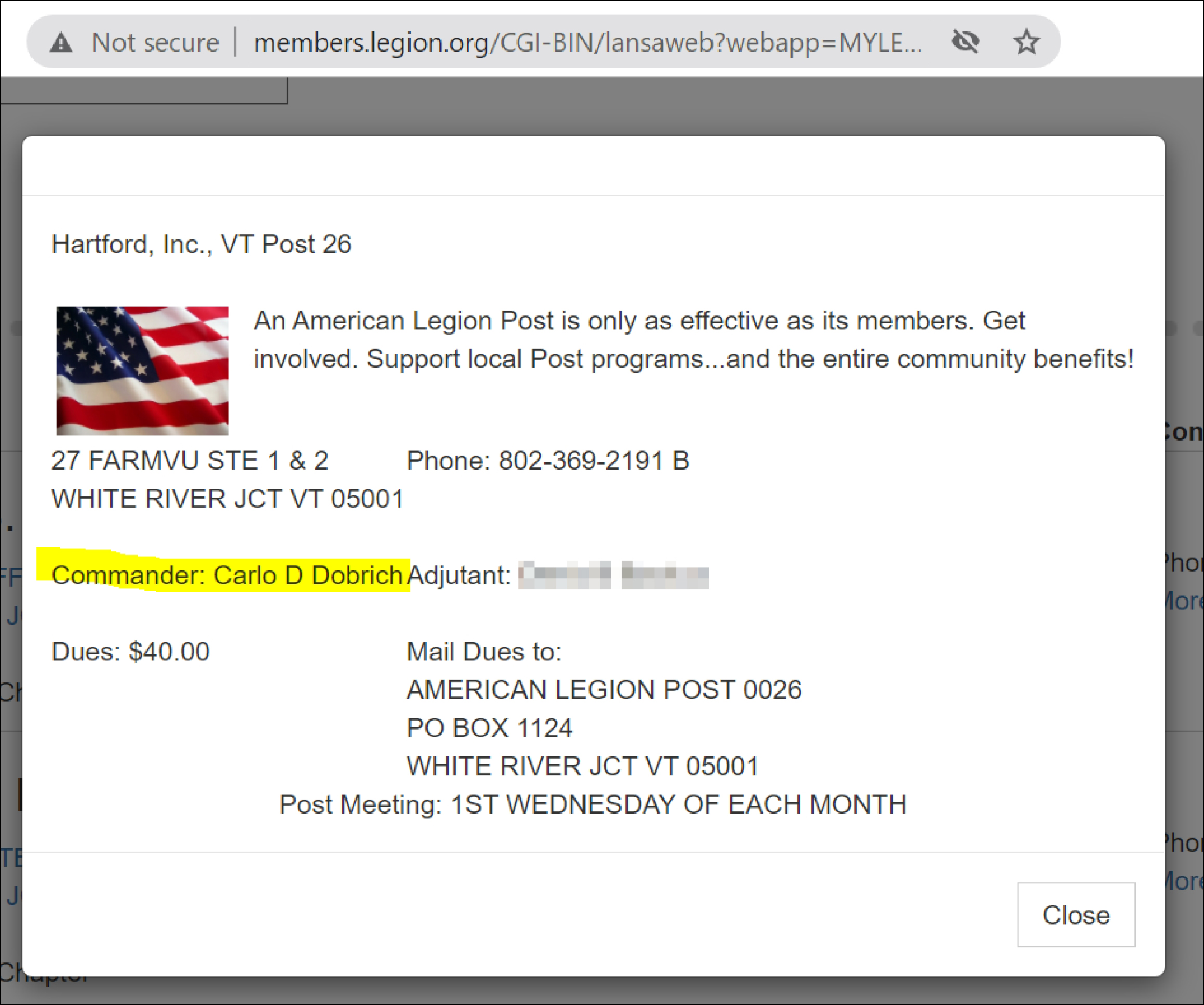Click the Mail Dues to: label
Screen dimensions: 1204x1005
[484, 652]
